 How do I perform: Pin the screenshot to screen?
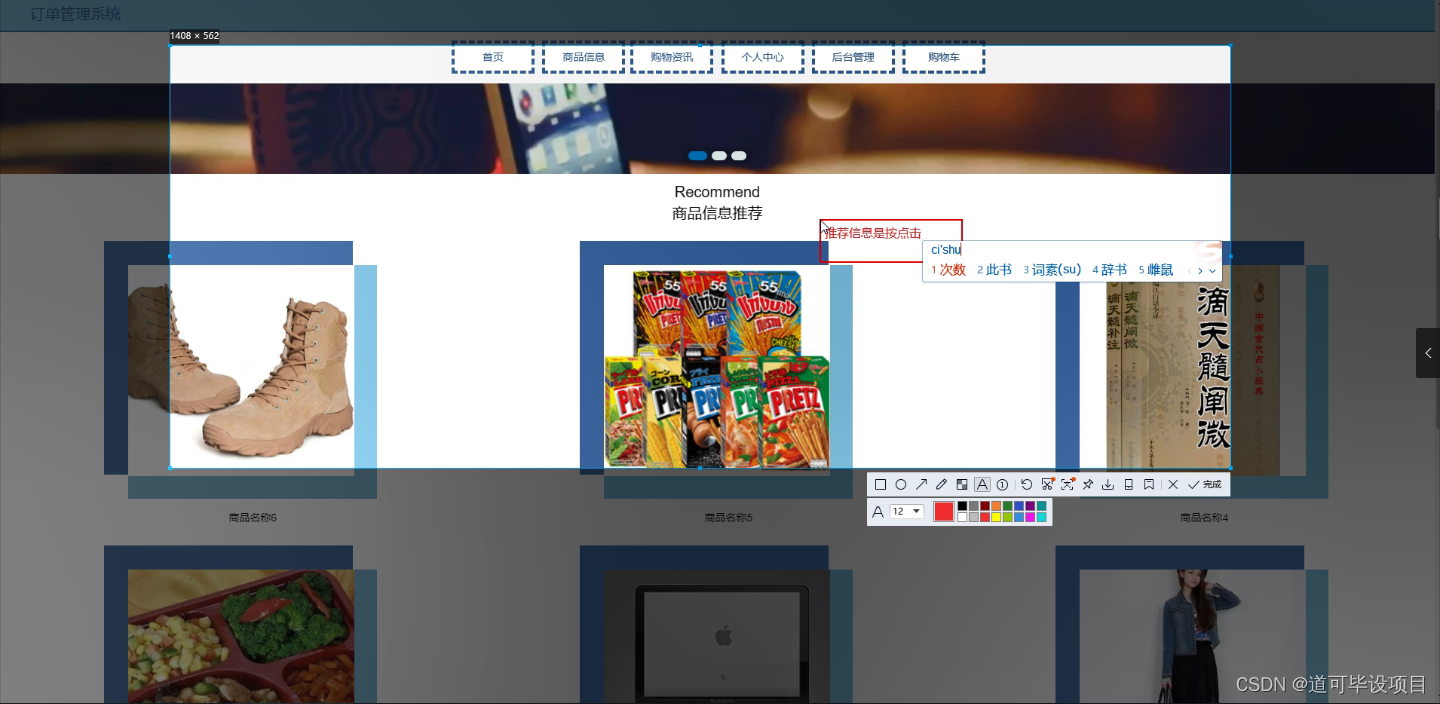pos(1087,484)
